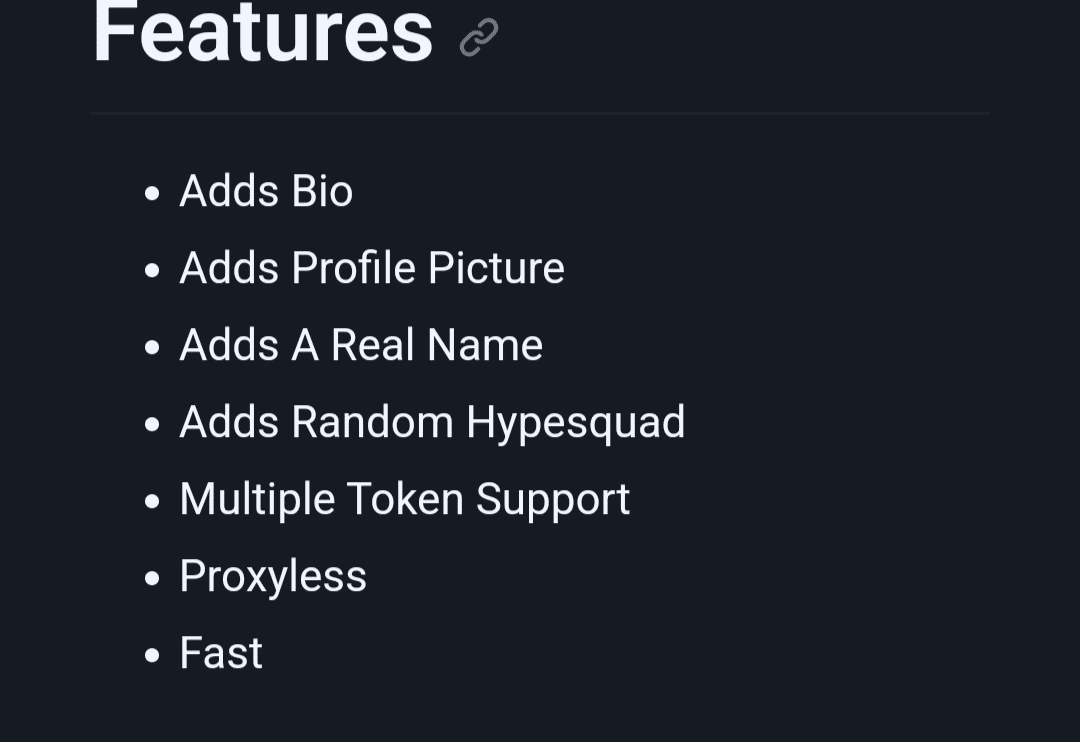This screenshot has height=742, width=1080.
Task: Click the "Multiple Token Support" item
Action: coord(405,499)
